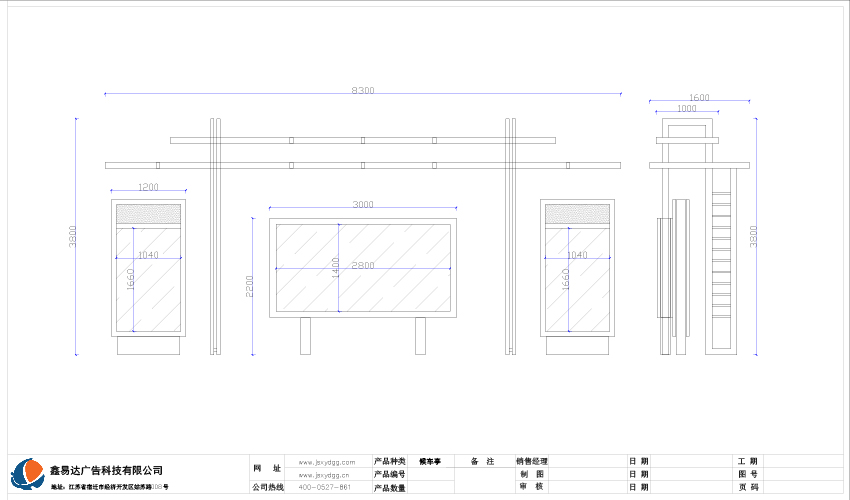Open the www.jsxydgg.com website text

(327, 462)
